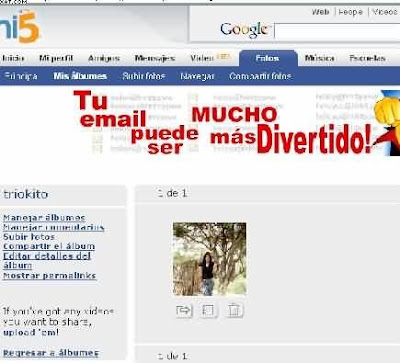Screen dimensions: 400x363
Task: Open Subir fotos in the blue submenu bar
Action: coord(144,76)
